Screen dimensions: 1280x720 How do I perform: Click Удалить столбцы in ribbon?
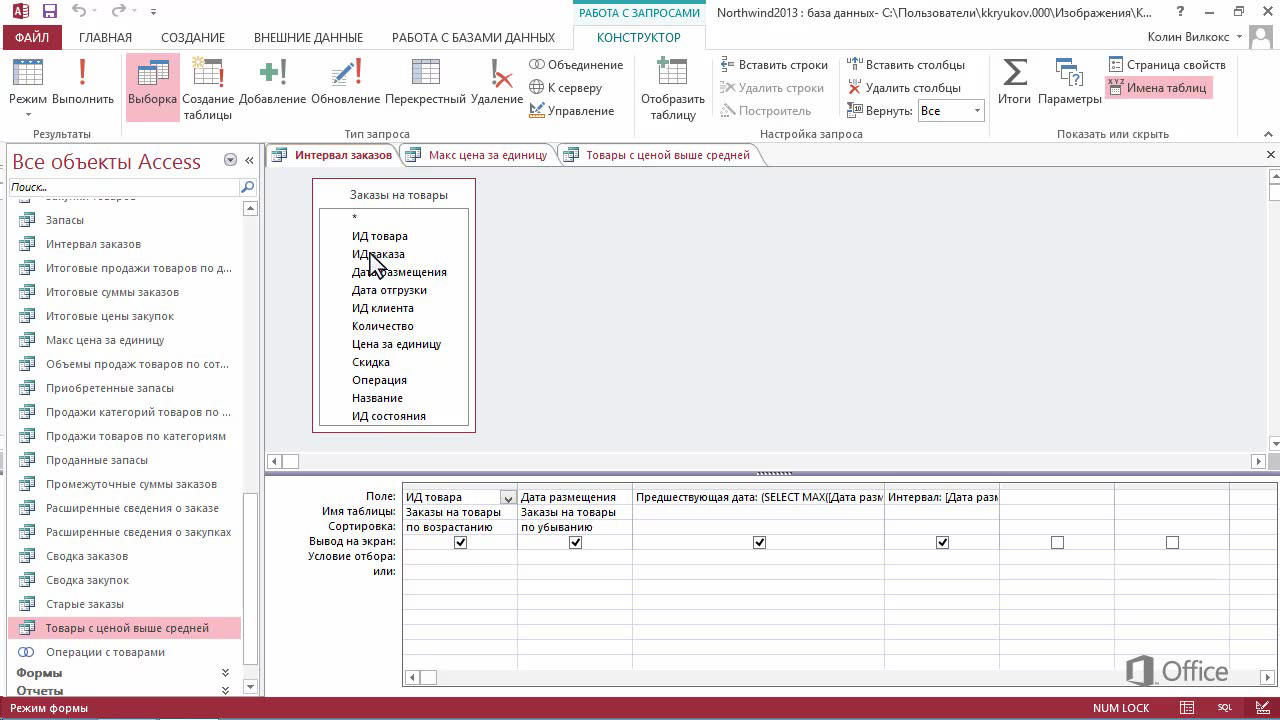(x=904, y=88)
